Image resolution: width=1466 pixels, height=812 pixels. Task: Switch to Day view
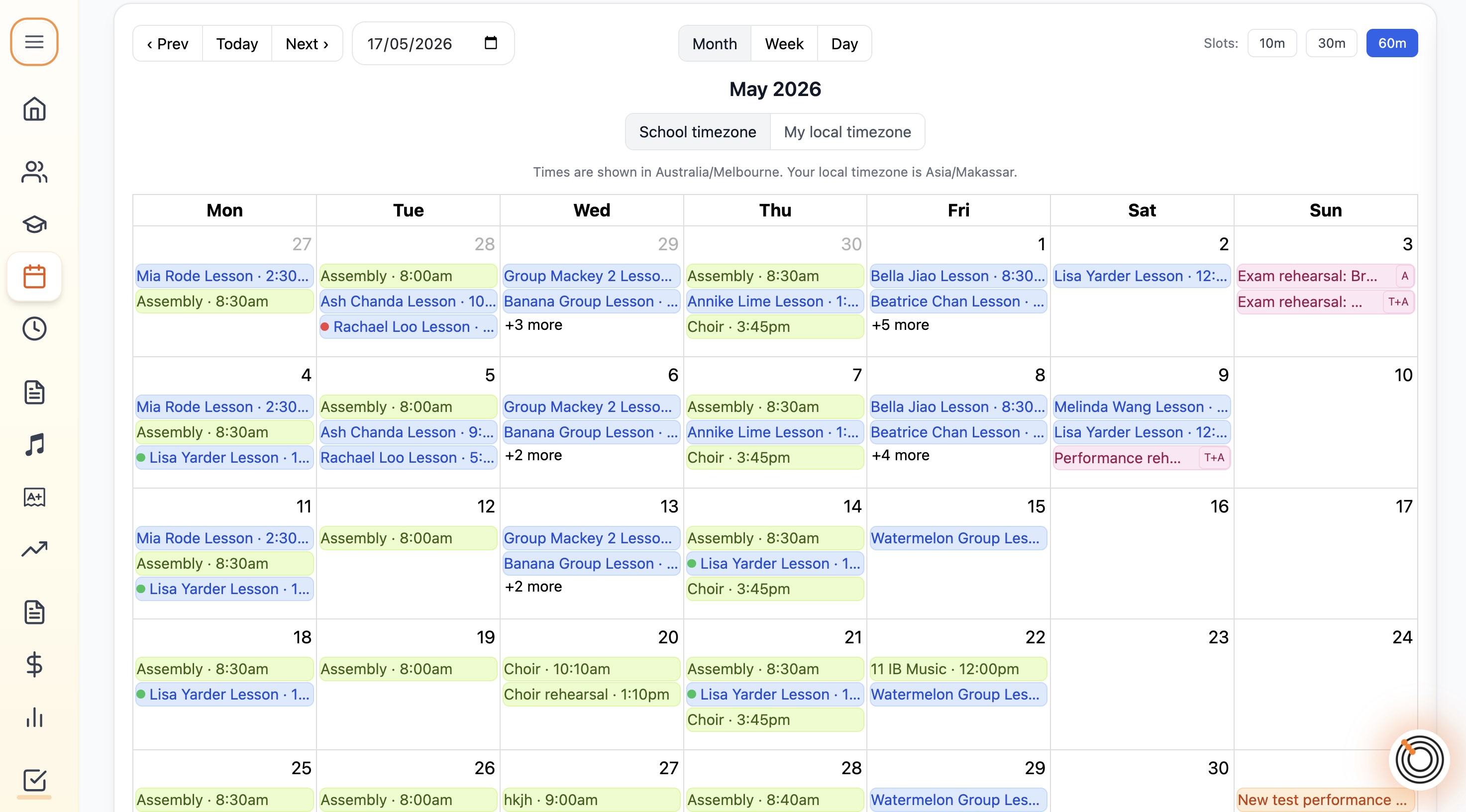pos(844,44)
